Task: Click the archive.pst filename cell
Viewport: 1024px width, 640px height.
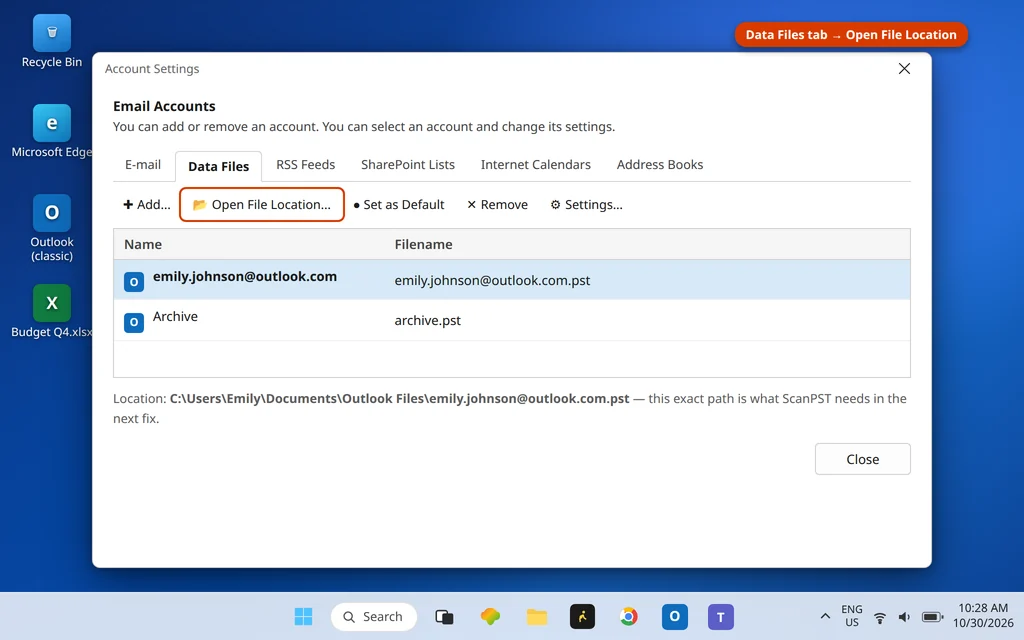Action: [427, 320]
